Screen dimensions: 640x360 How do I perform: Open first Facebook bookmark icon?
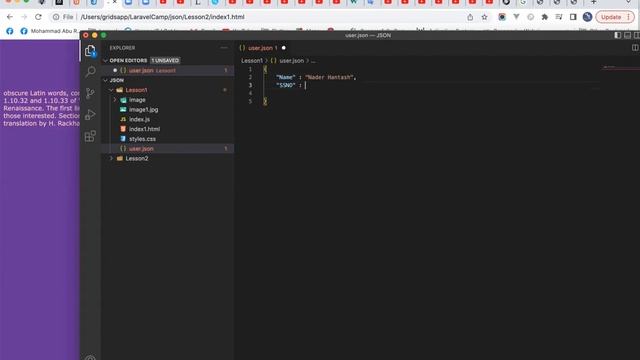pos(10,31)
